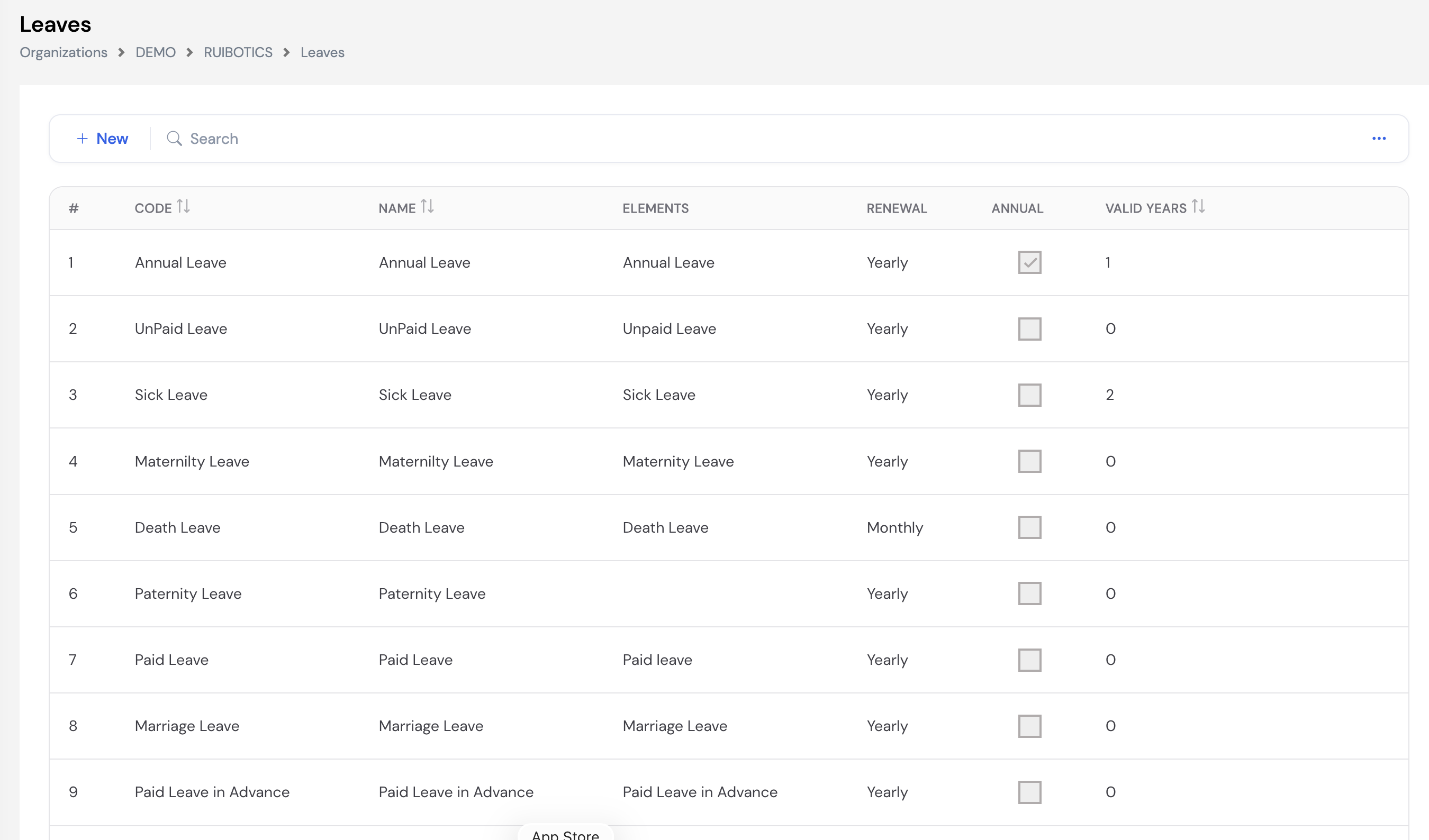Toggle the Annual checkbox for UnPaid Leave

(x=1029, y=328)
